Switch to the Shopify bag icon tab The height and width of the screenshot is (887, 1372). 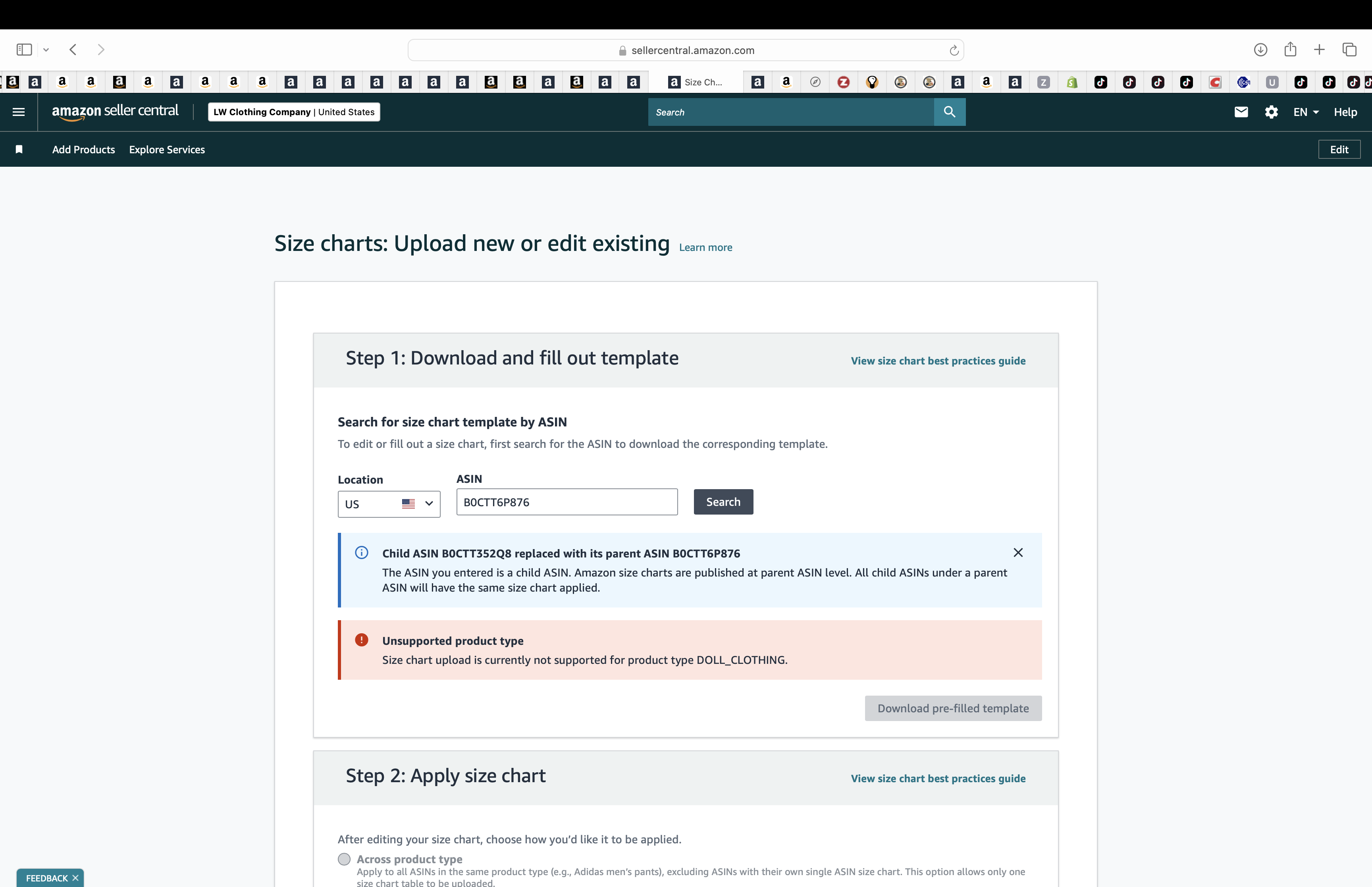click(x=1072, y=82)
